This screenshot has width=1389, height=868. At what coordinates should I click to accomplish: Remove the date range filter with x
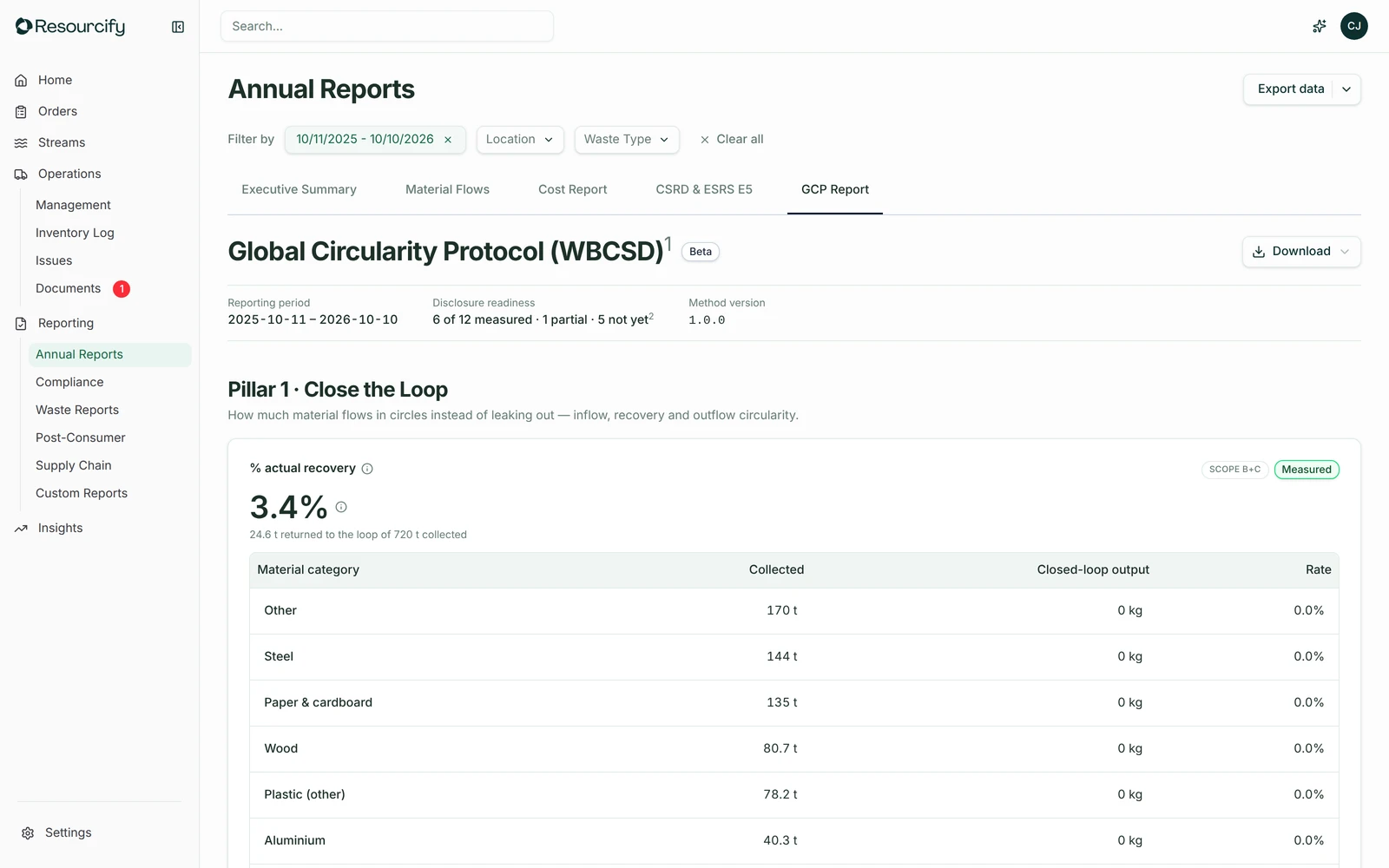coord(448,140)
